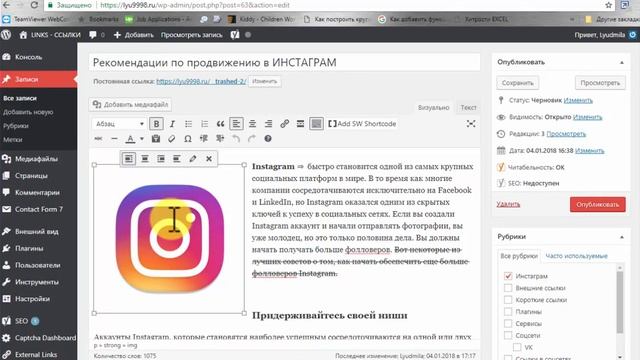Click Добавить медиафайл button
The image size is (640, 360).
pos(130,104)
